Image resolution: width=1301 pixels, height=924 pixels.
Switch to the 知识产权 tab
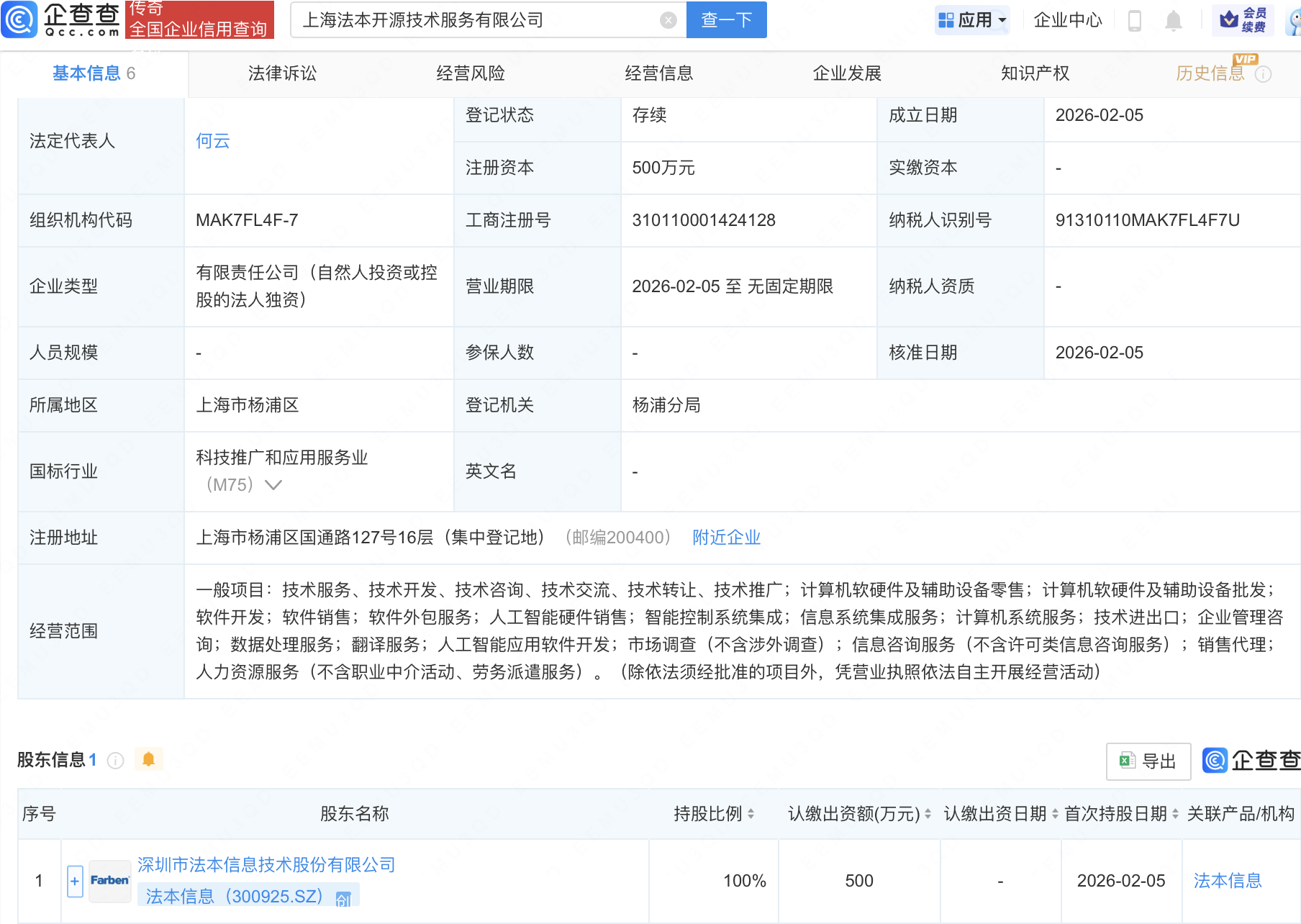tap(1034, 73)
